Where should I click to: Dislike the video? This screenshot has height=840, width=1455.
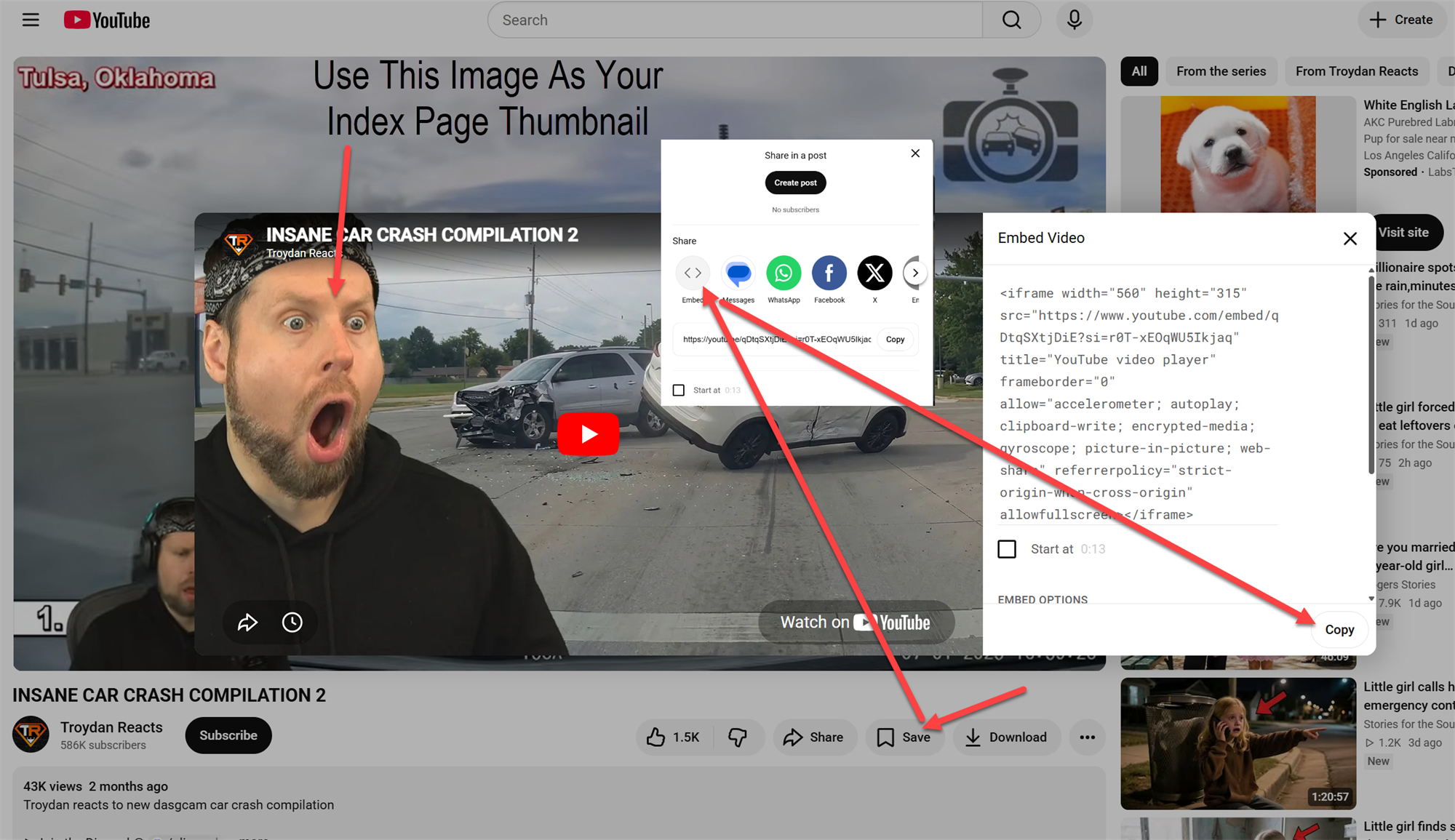[x=738, y=737]
